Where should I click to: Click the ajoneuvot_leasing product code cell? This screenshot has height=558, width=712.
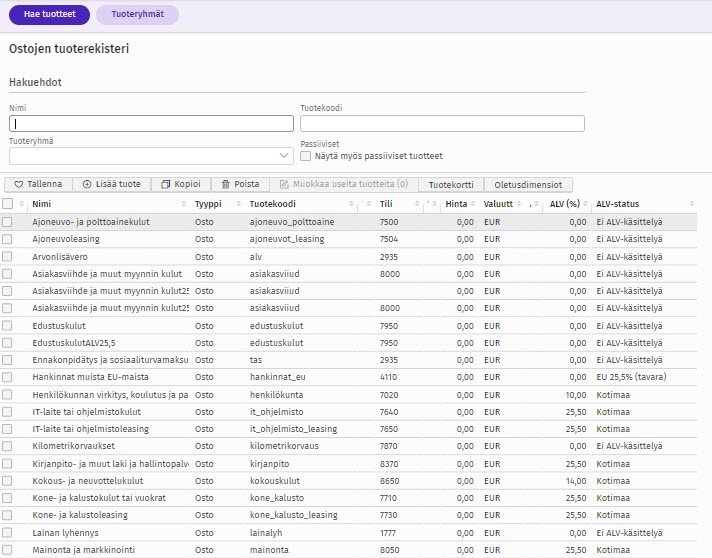(287, 239)
